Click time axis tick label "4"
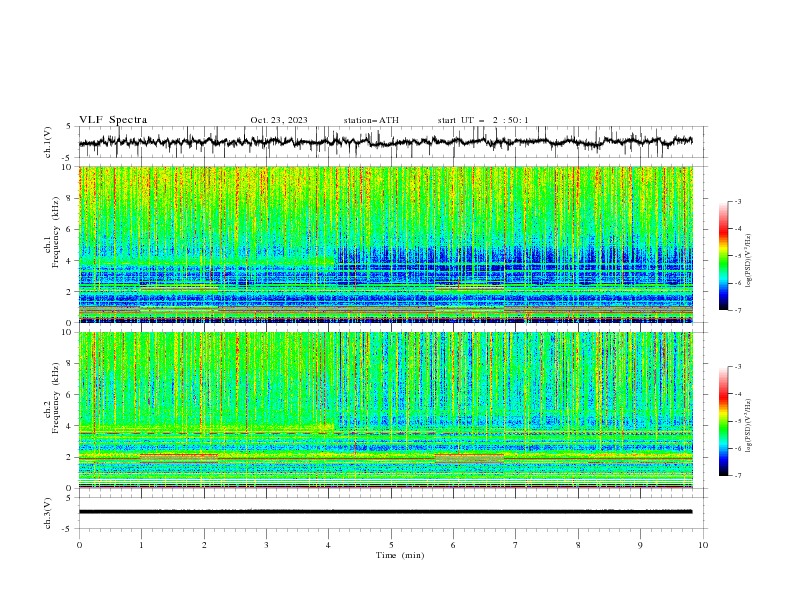 coord(329,545)
